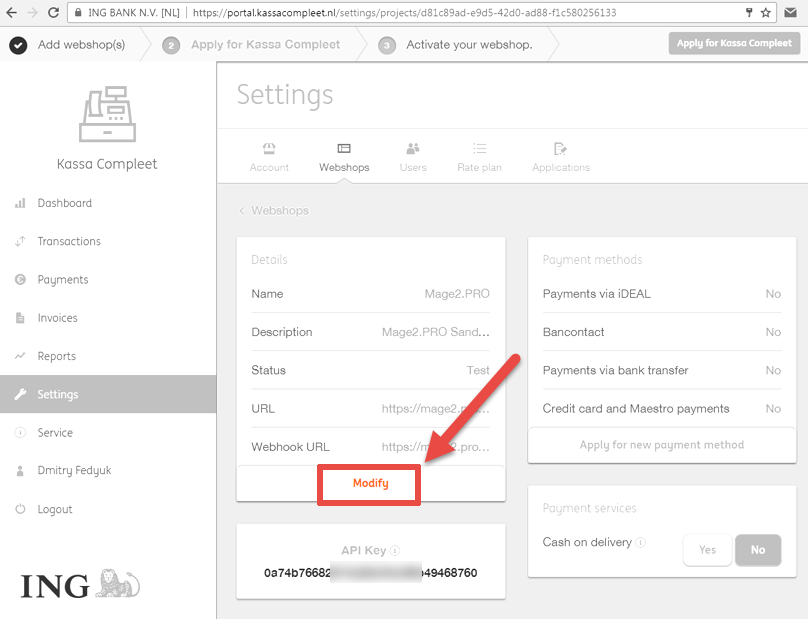This screenshot has height=619, width=808.
Task: Open the Users tab
Action: point(413,157)
